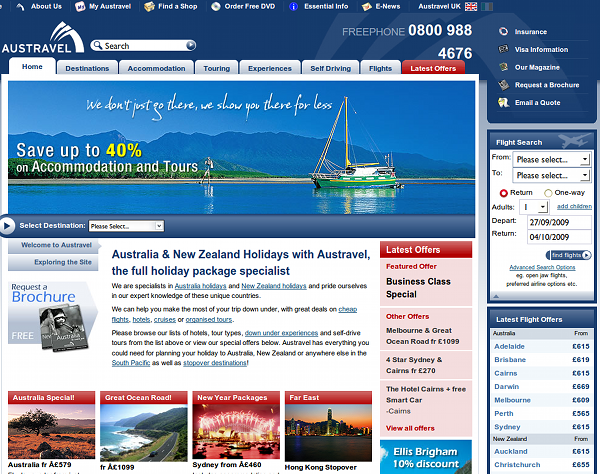Collapse the Flight Search panel arrow
The width and height of the screenshot is (600, 474).
496,296
